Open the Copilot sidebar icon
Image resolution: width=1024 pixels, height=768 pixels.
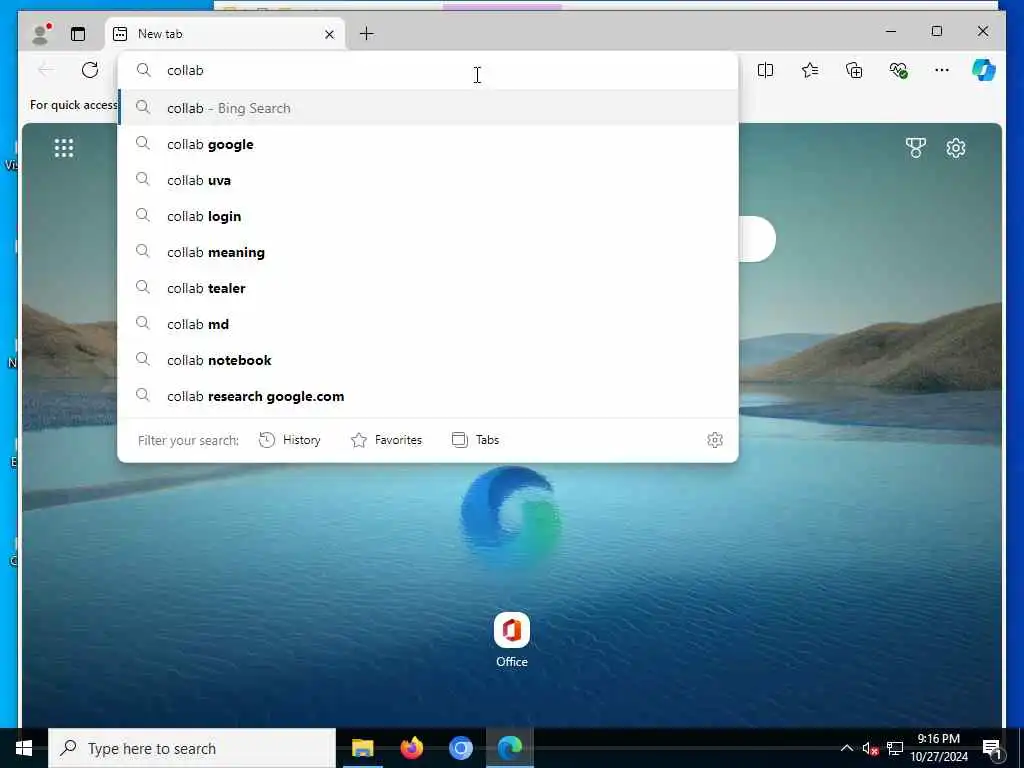pos(984,70)
